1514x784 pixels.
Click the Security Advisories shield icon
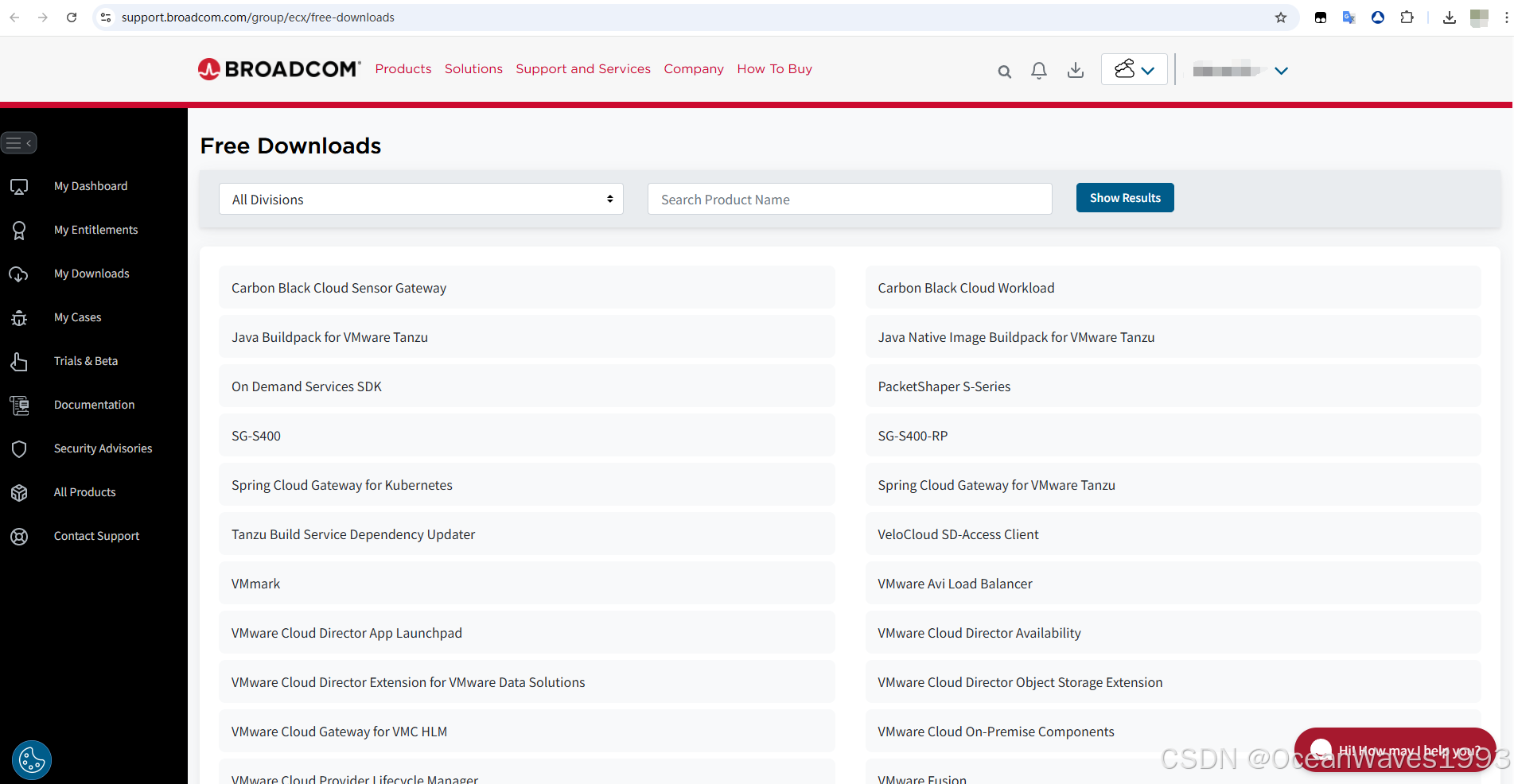tap(19, 448)
